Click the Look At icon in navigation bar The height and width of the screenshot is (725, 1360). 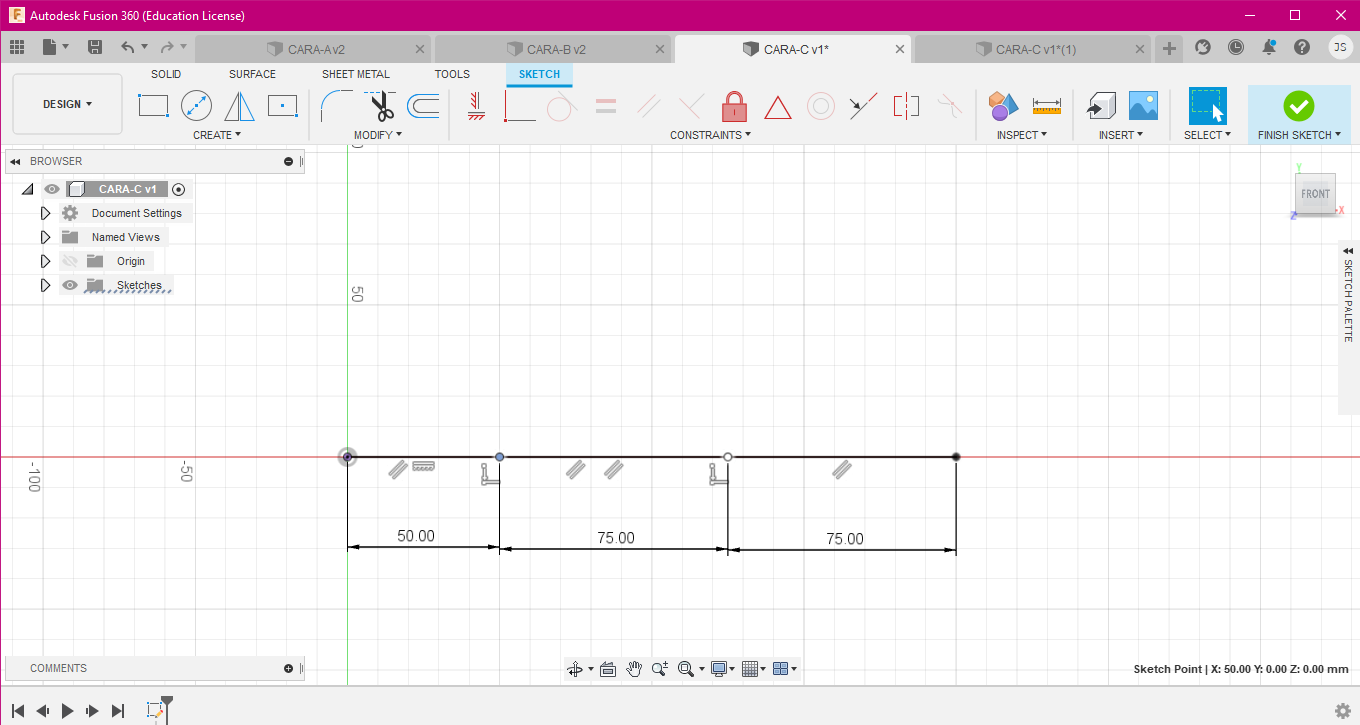pyautogui.click(x=607, y=669)
